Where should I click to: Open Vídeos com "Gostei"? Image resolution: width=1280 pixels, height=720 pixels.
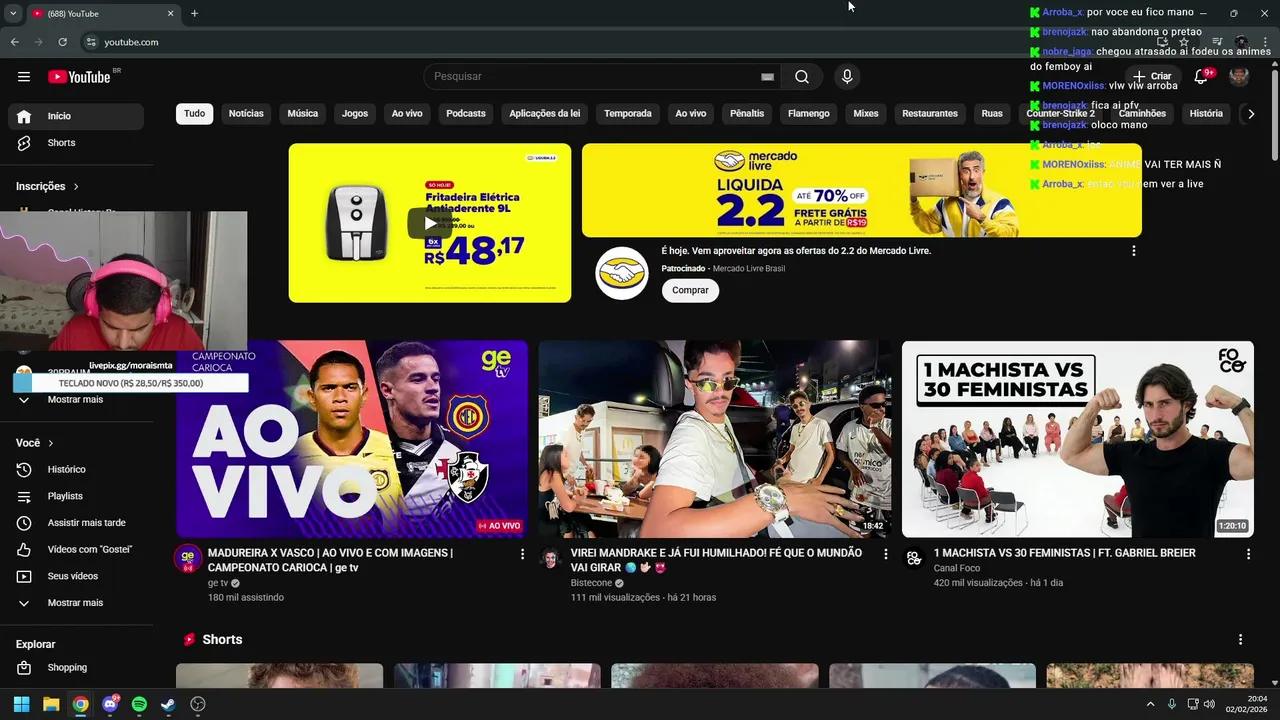pos(76,549)
